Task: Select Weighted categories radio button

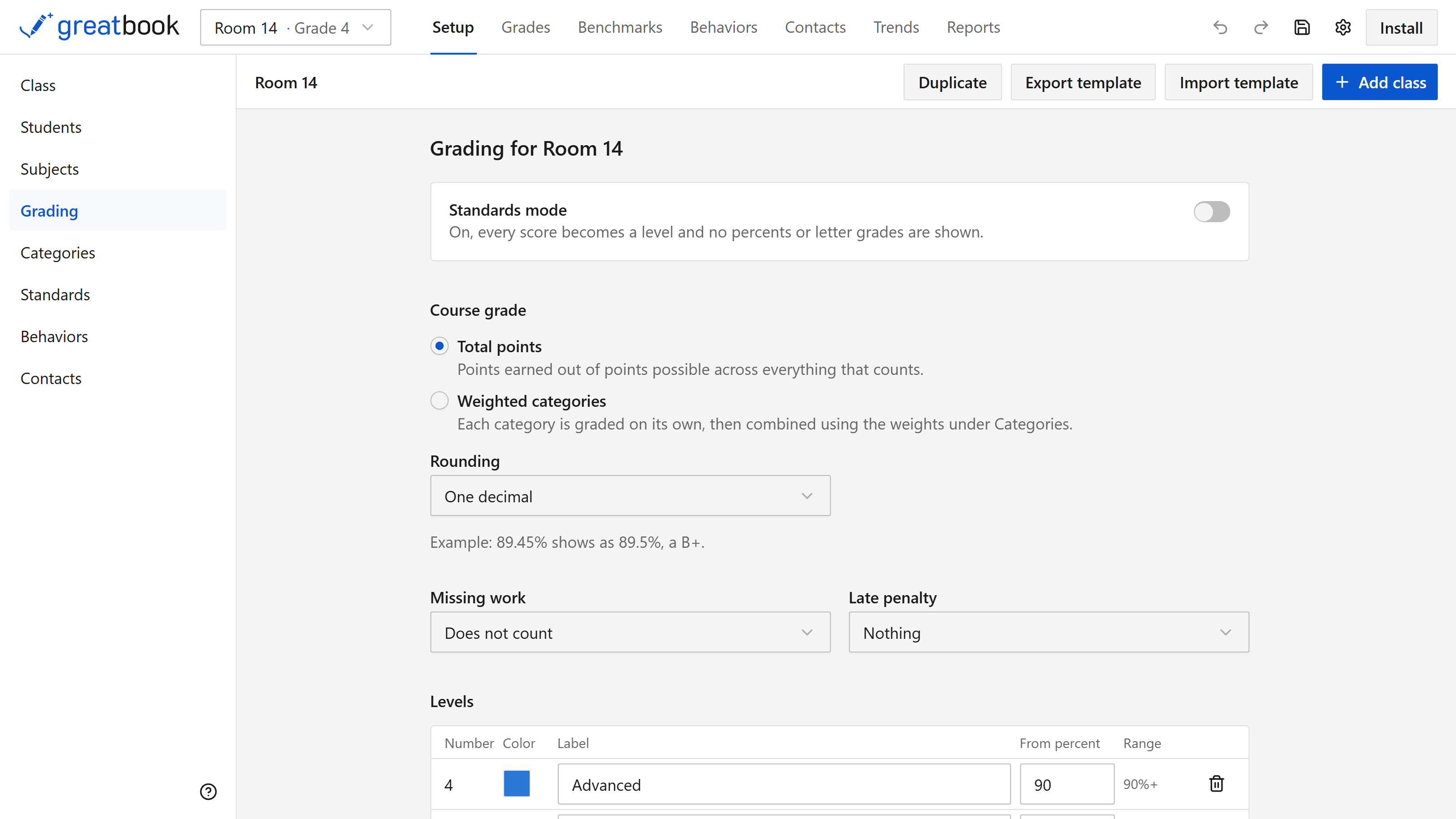Action: coord(439,401)
